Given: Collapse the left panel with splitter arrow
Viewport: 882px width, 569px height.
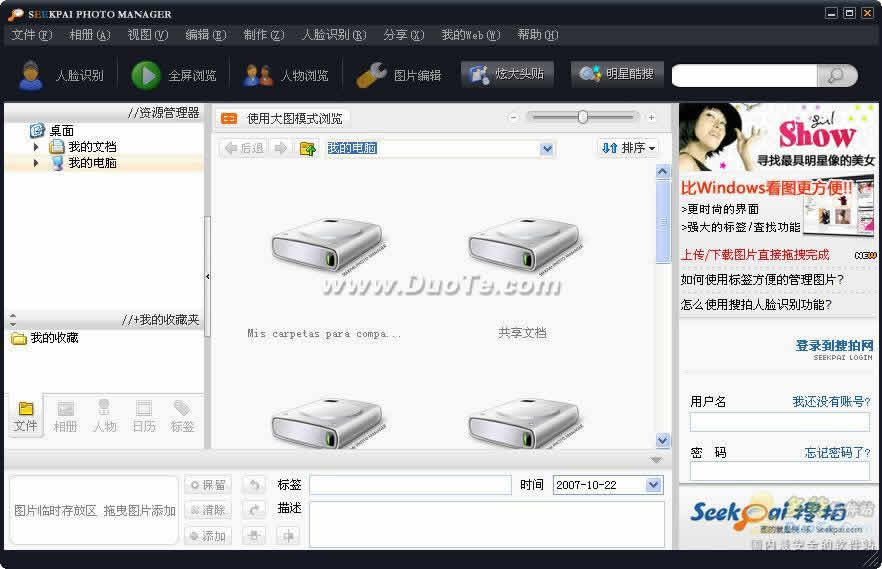Looking at the screenshot, I should (208, 276).
